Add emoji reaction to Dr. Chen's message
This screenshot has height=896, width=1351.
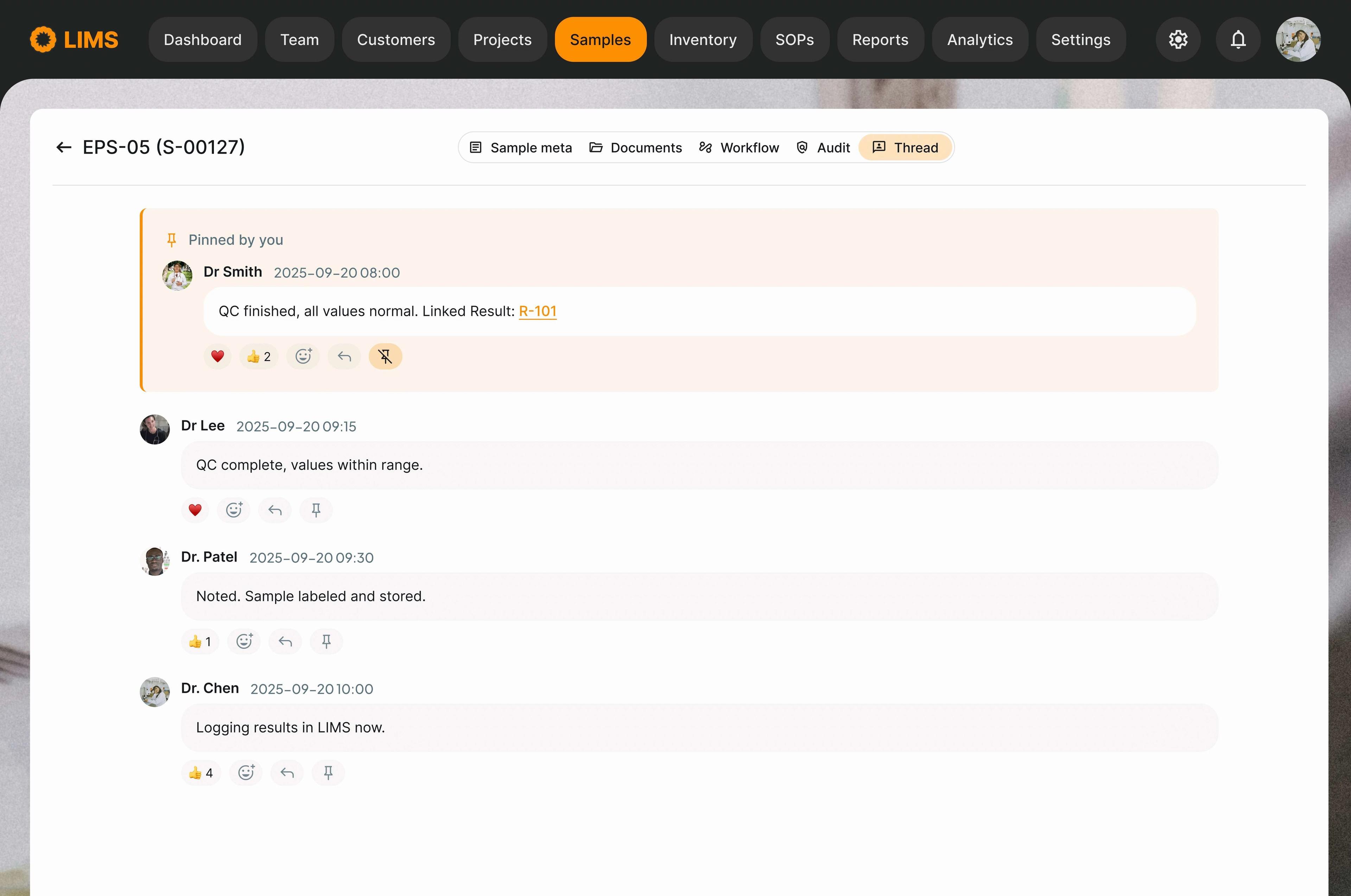(x=246, y=773)
